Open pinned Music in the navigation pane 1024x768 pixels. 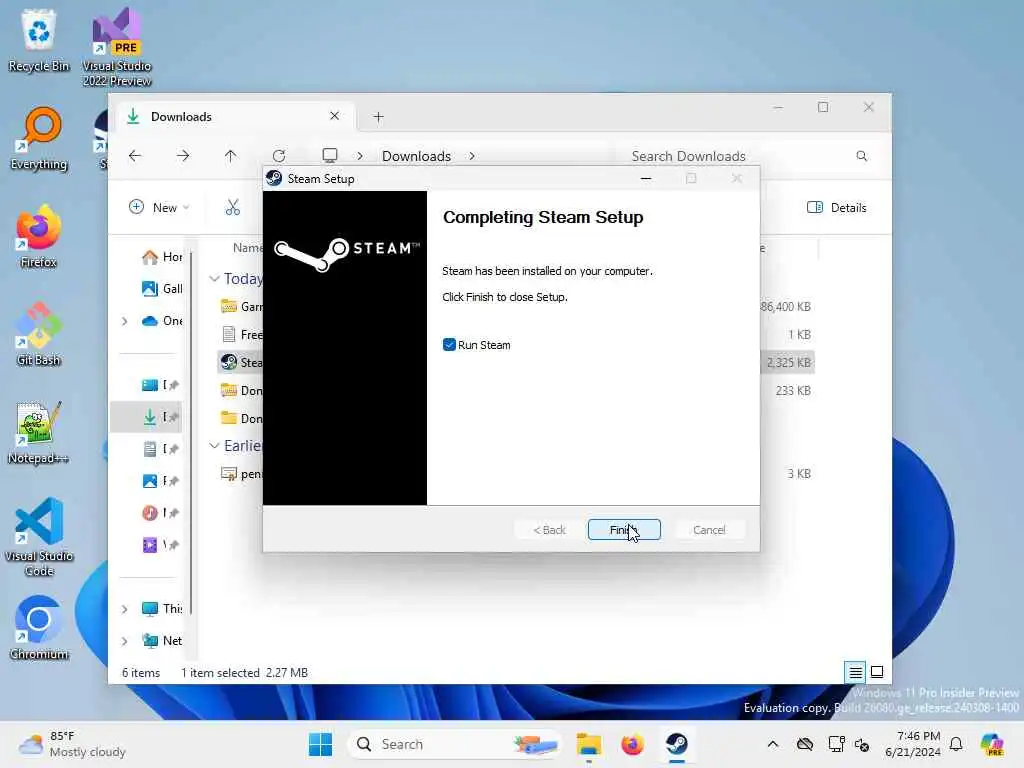[160, 513]
